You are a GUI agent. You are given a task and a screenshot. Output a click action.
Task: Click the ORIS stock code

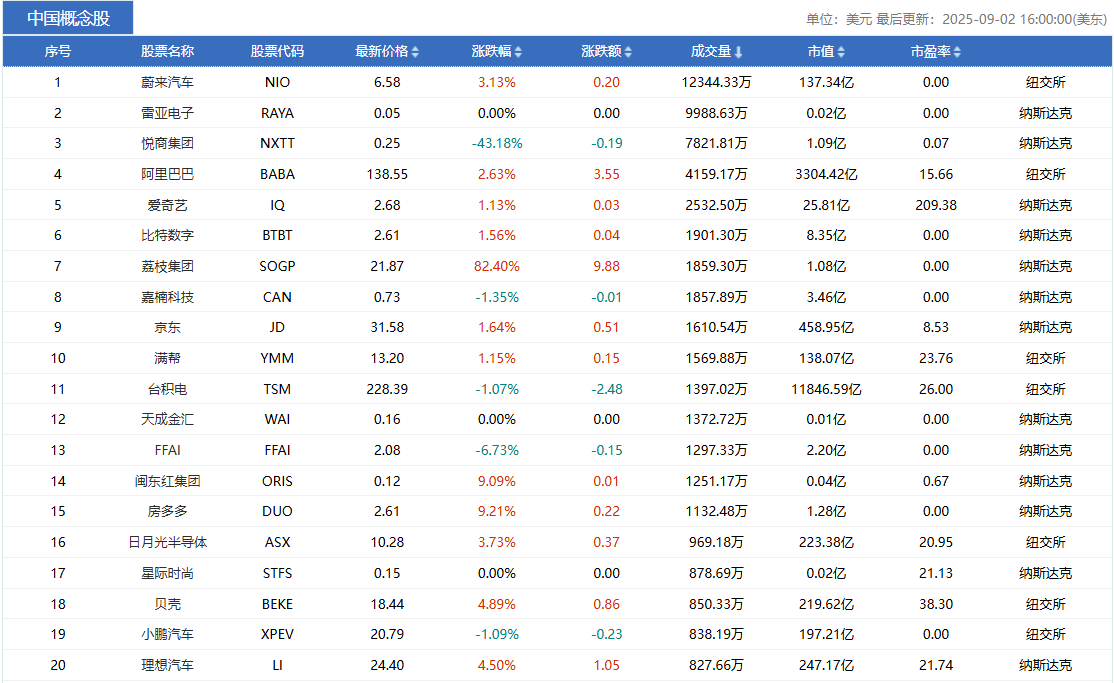tap(277, 481)
